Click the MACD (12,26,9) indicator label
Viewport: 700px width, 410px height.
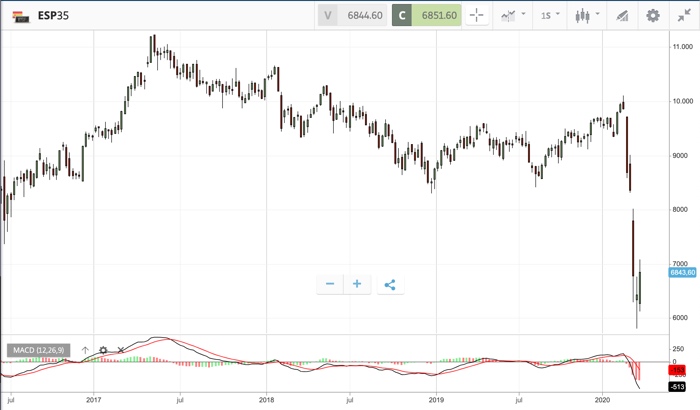point(38,350)
